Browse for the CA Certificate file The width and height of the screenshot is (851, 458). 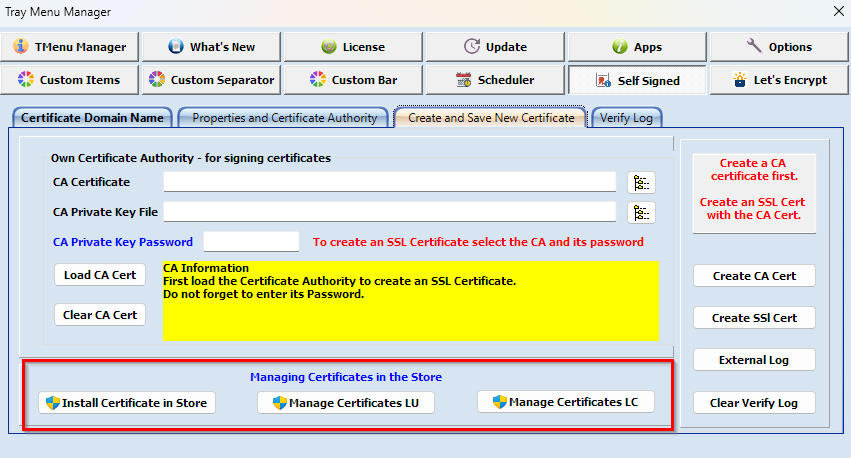coord(640,182)
